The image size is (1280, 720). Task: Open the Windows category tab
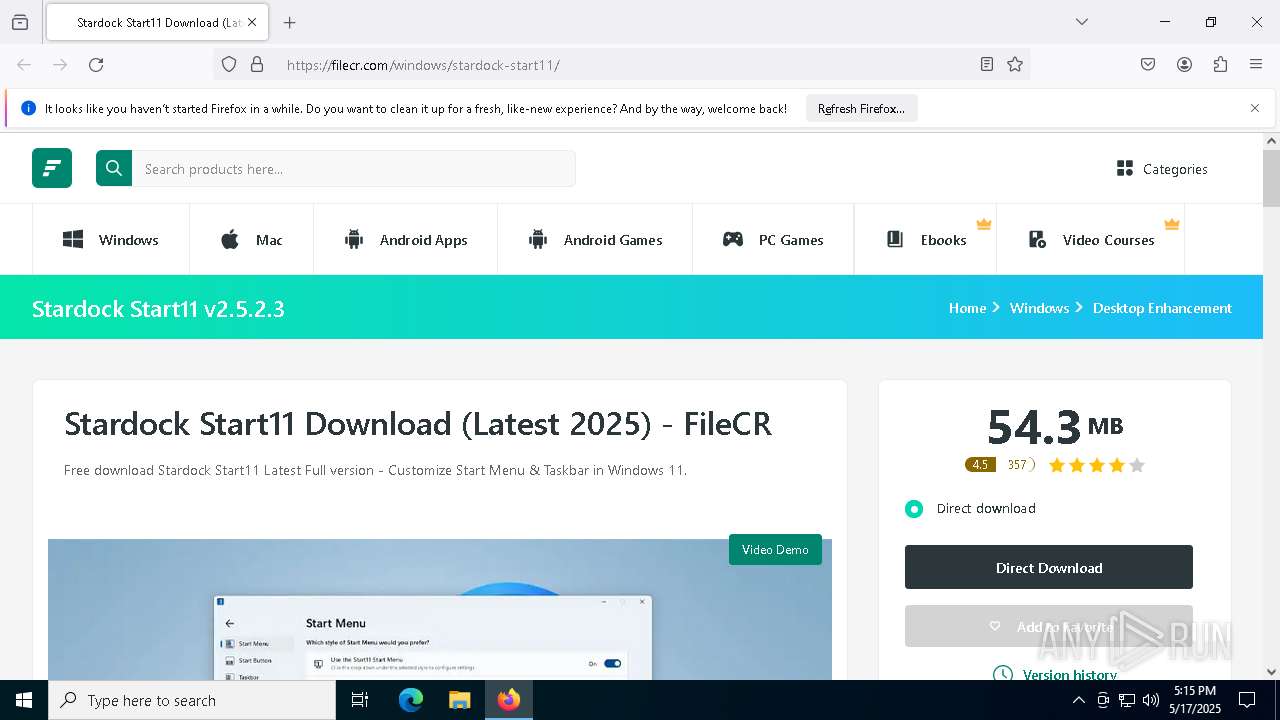pos(111,240)
